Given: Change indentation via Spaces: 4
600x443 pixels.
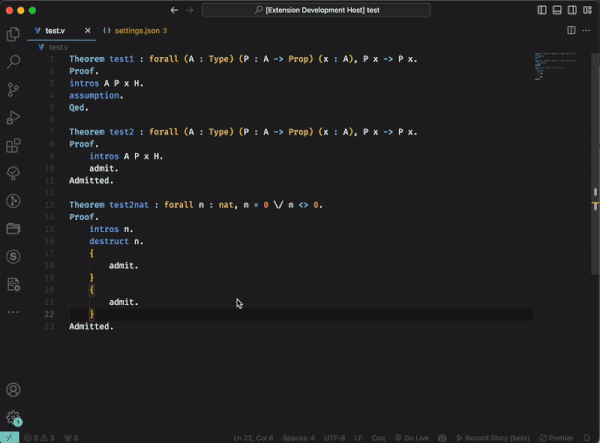Looking at the screenshot, I should coord(298,438).
